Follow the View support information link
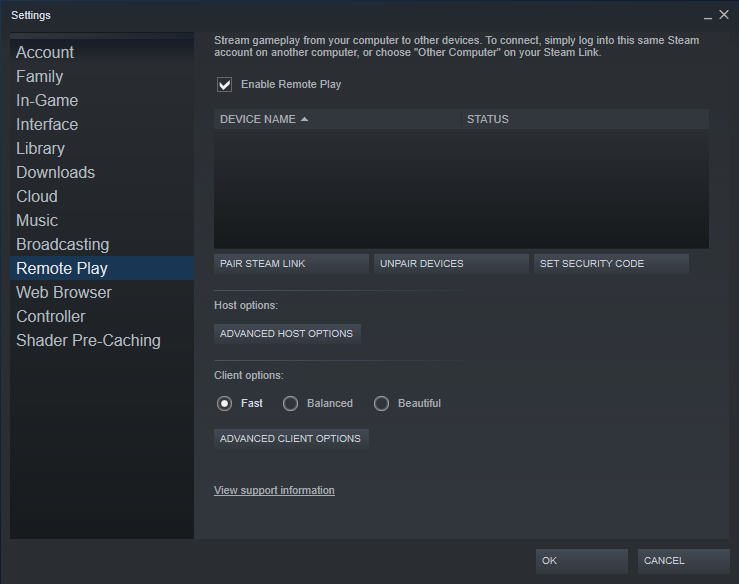739x584 pixels. point(274,490)
